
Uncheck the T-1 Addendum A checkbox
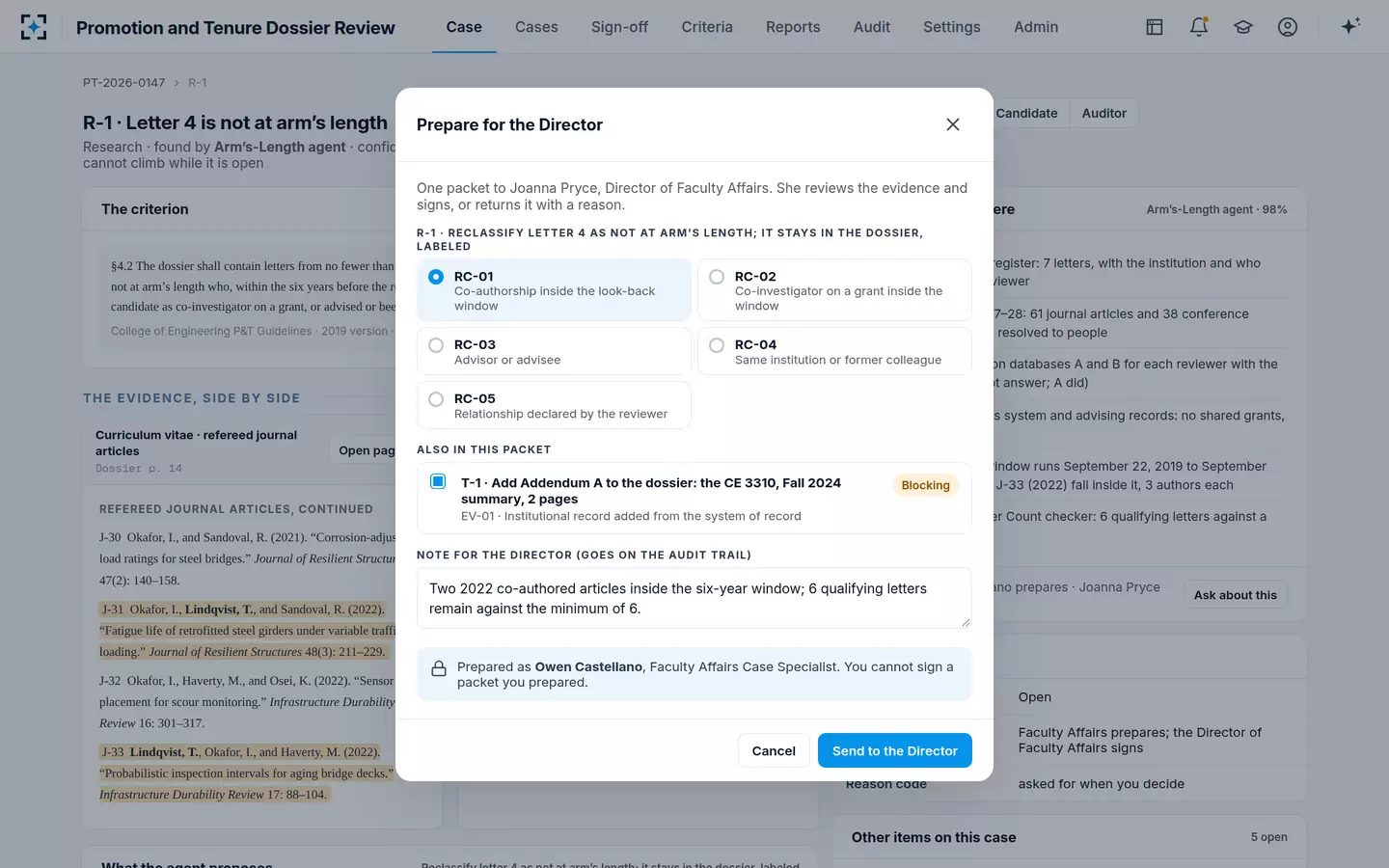click(x=438, y=481)
